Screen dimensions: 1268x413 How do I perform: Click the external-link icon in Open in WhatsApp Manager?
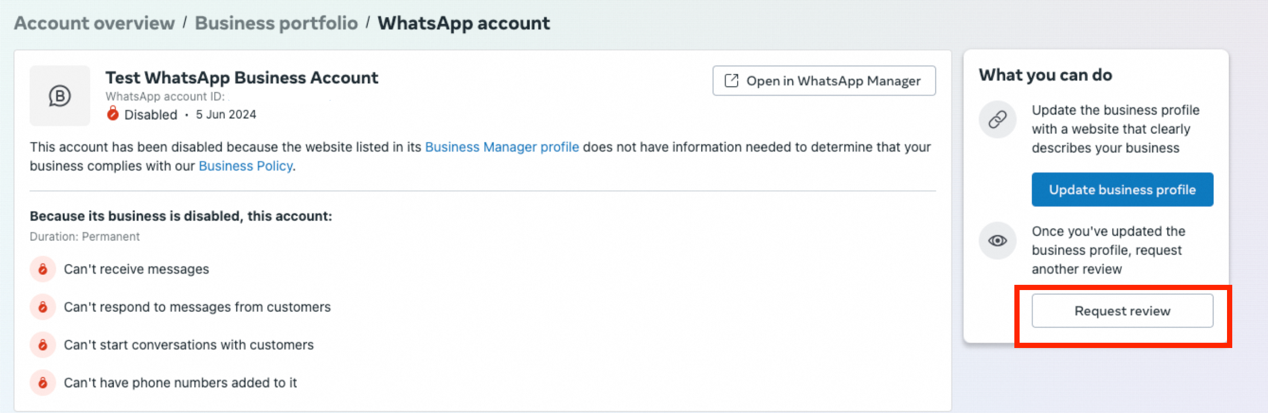732,81
